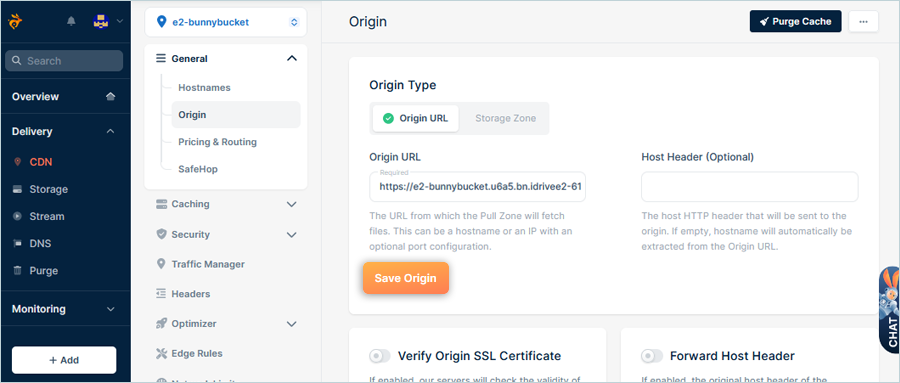
Task: Open Pricing & Routing settings
Action: click(x=218, y=142)
